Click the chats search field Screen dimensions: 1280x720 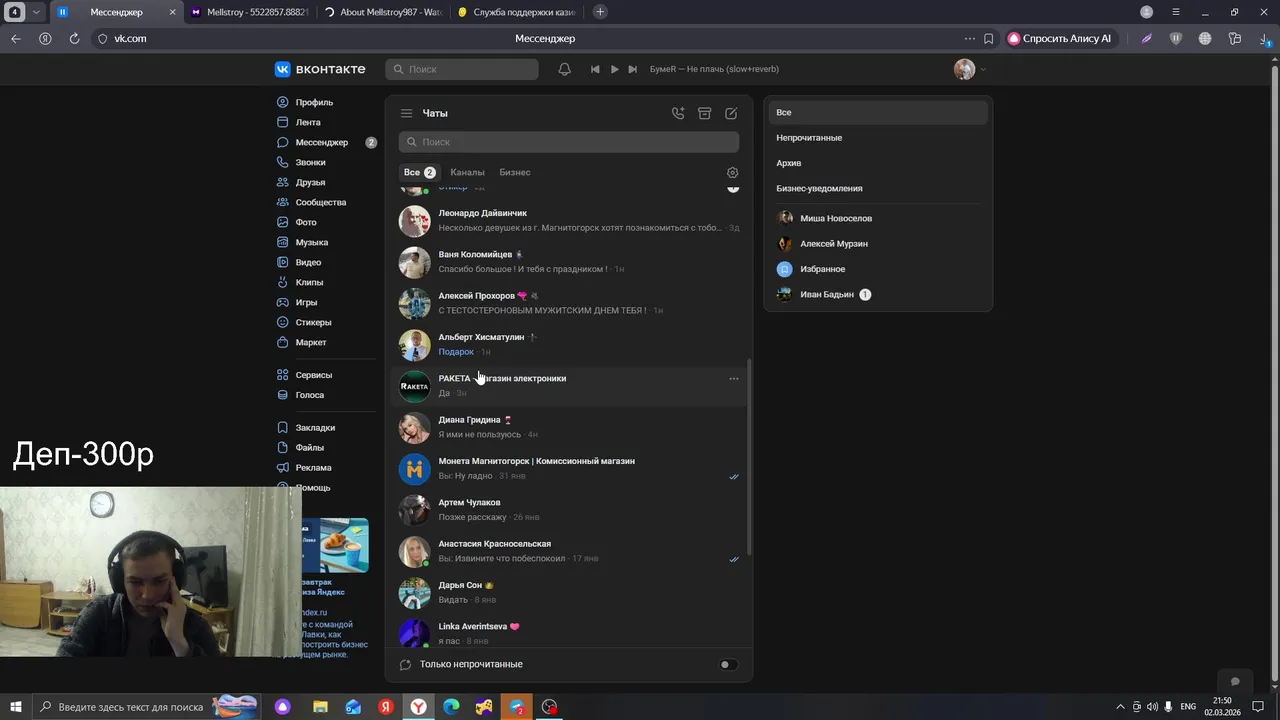pyautogui.click(x=569, y=142)
